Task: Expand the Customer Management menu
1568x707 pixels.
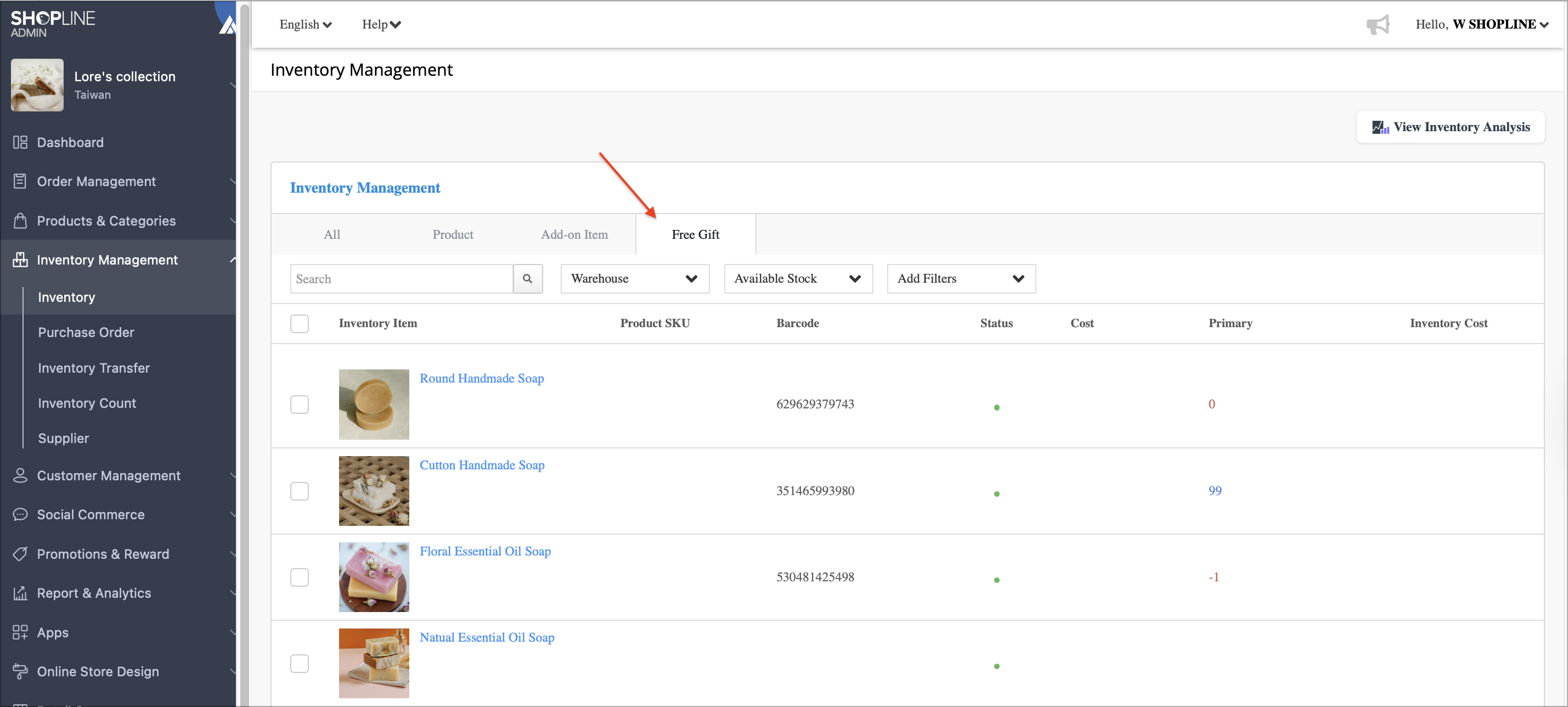Action: tap(233, 475)
